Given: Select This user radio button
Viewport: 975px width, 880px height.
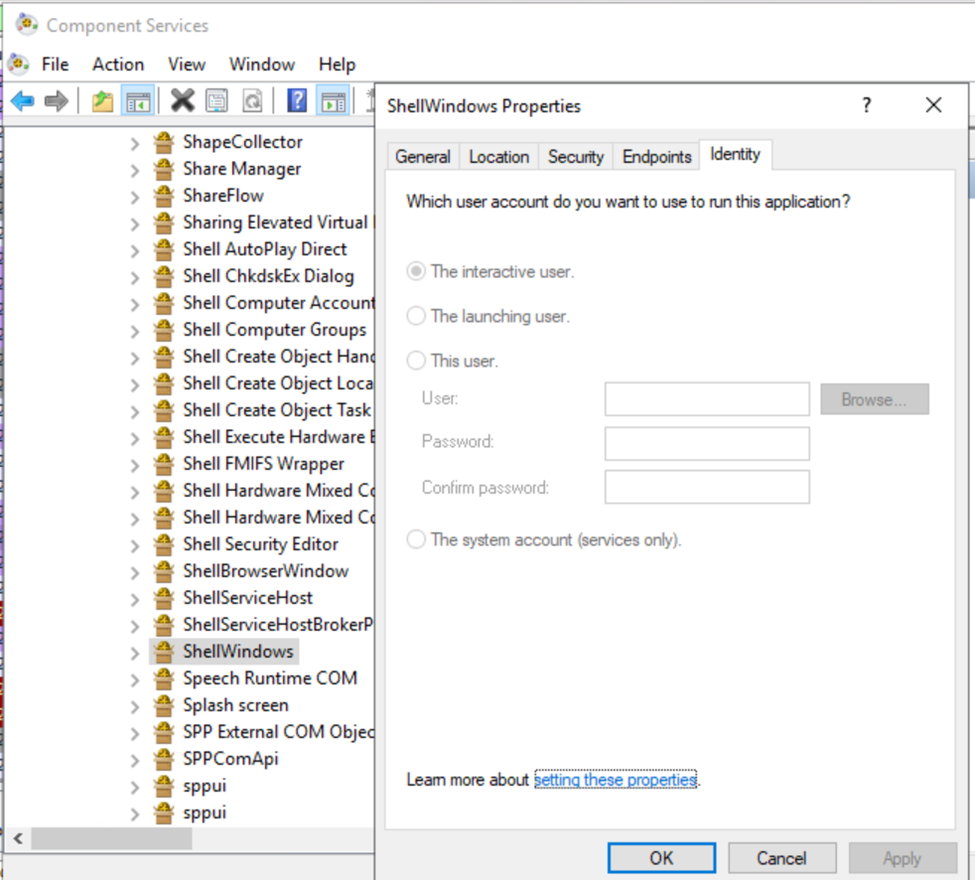Looking at the screenshot, I should pyautogui.click(x=416, y=360).
